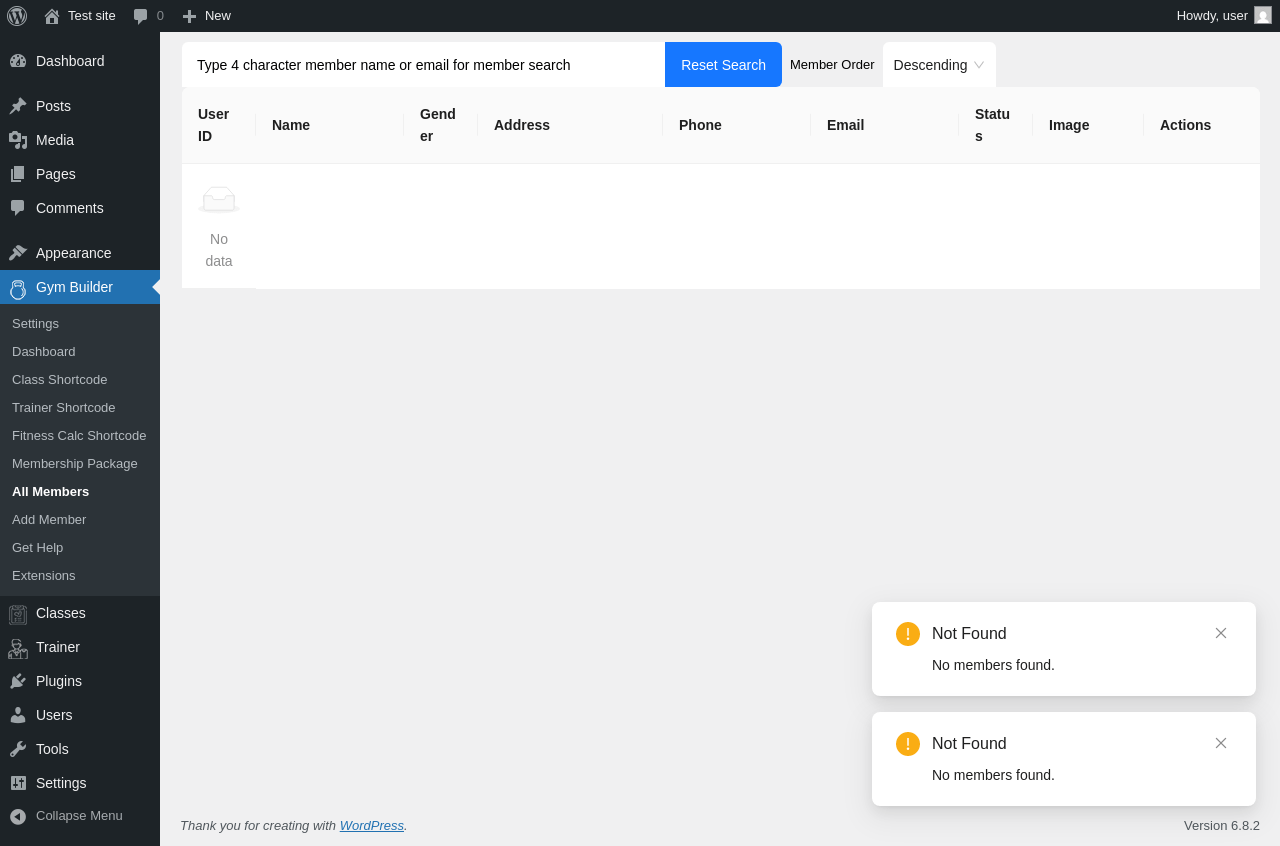Open Gym Builder Dashboard submenu item
The image size is (1280, 846).
coord(80,352)
